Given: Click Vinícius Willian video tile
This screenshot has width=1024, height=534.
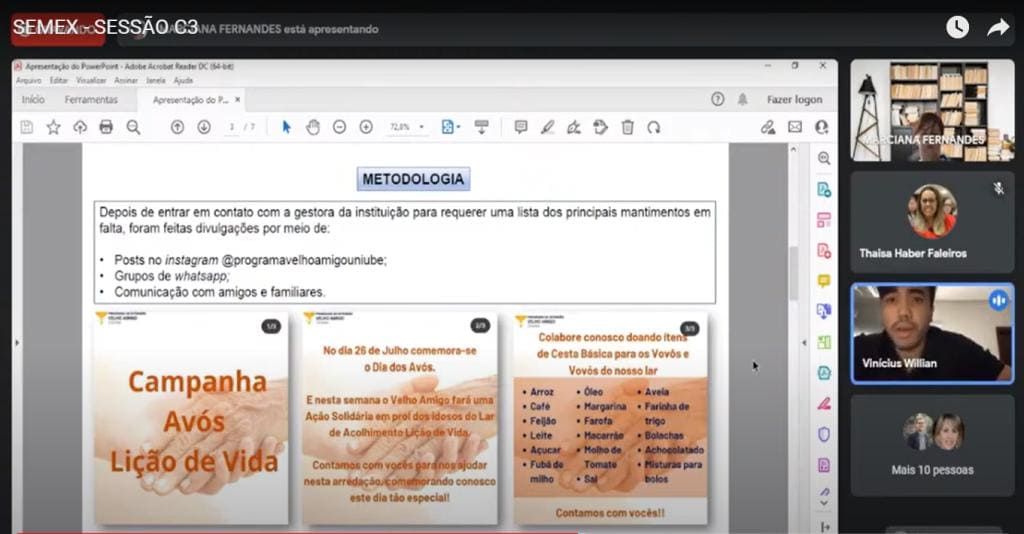Looking at the screenshot, I should pyautogui.click(x=932, y=334).
